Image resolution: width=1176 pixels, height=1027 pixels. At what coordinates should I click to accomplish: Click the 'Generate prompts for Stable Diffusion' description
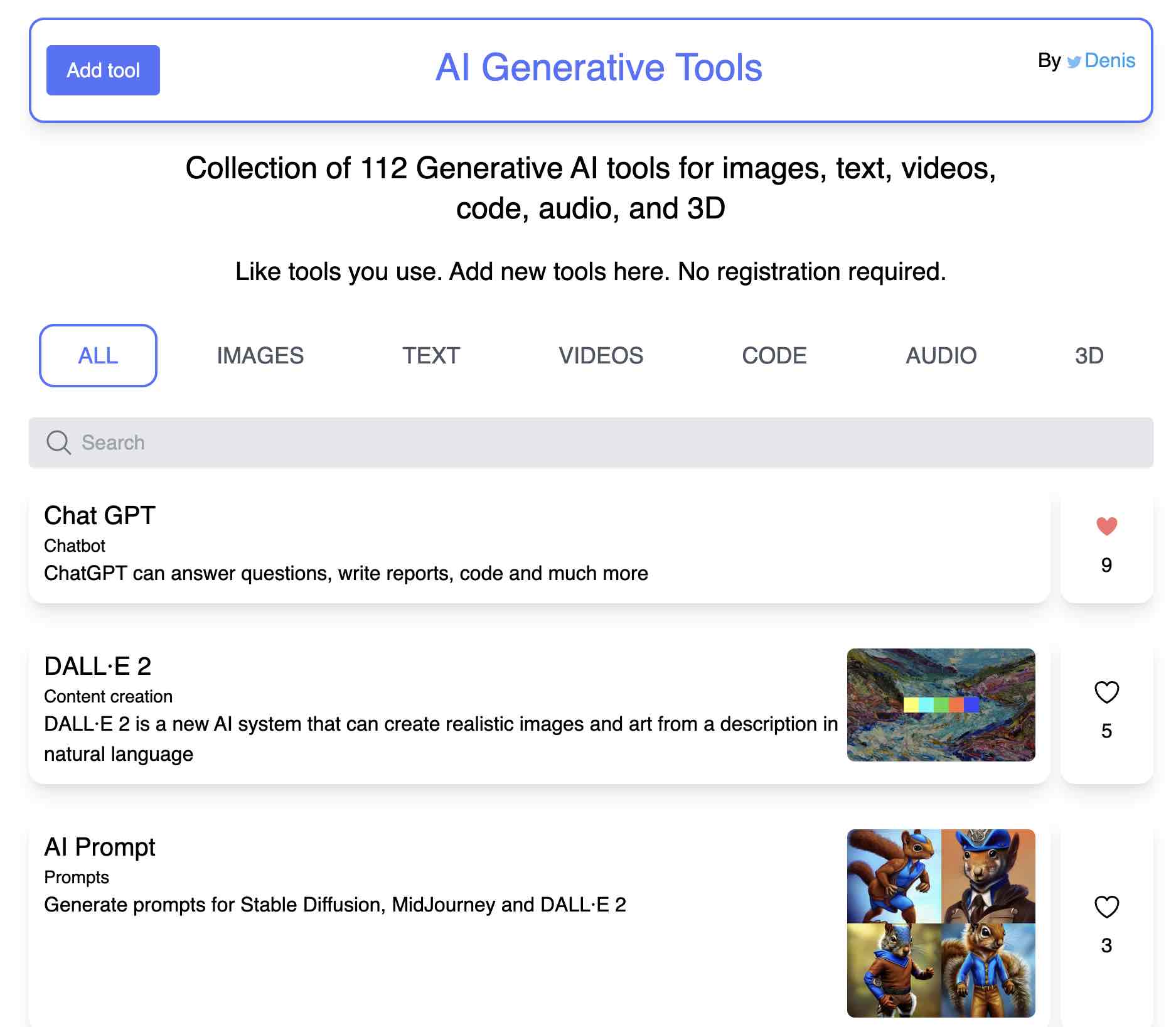click(335, 905)
